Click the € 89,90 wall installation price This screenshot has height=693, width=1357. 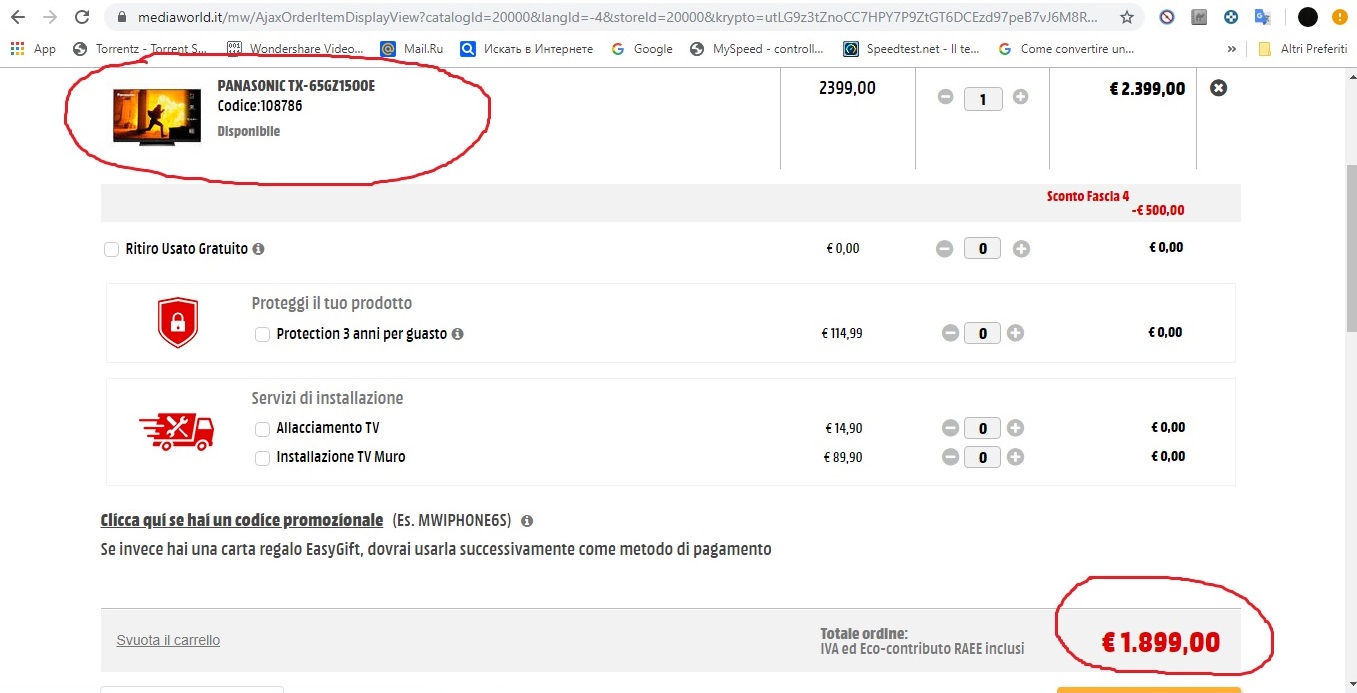[x=843, y=458]
